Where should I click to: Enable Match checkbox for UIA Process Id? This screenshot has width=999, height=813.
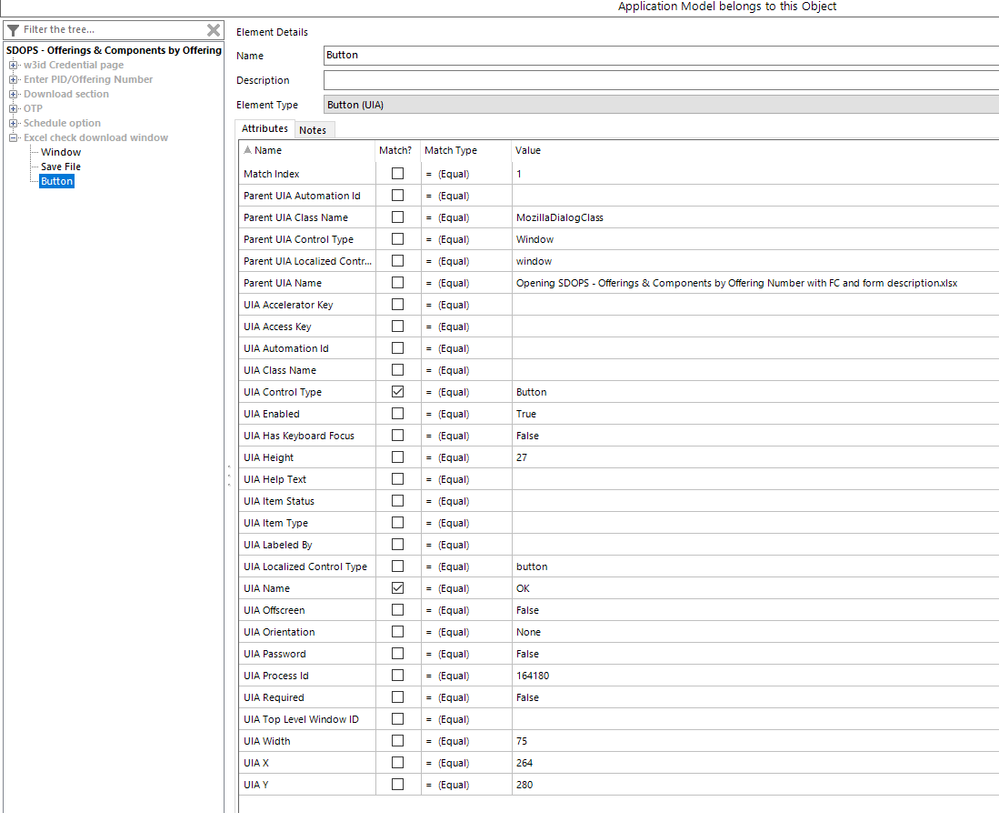pos(398,675)
